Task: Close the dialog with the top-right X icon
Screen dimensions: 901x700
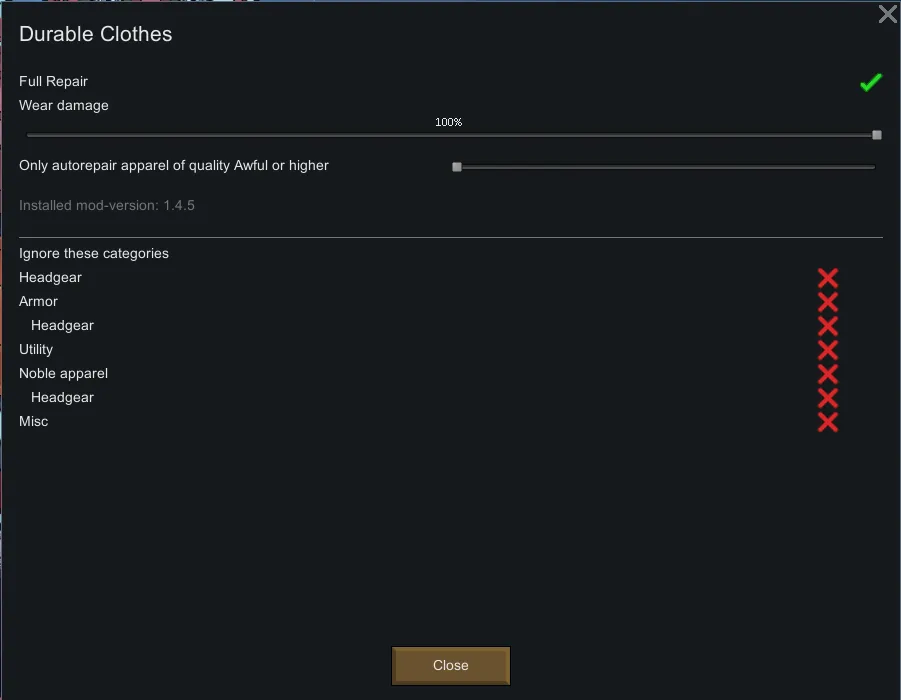Action: [887, 14]
